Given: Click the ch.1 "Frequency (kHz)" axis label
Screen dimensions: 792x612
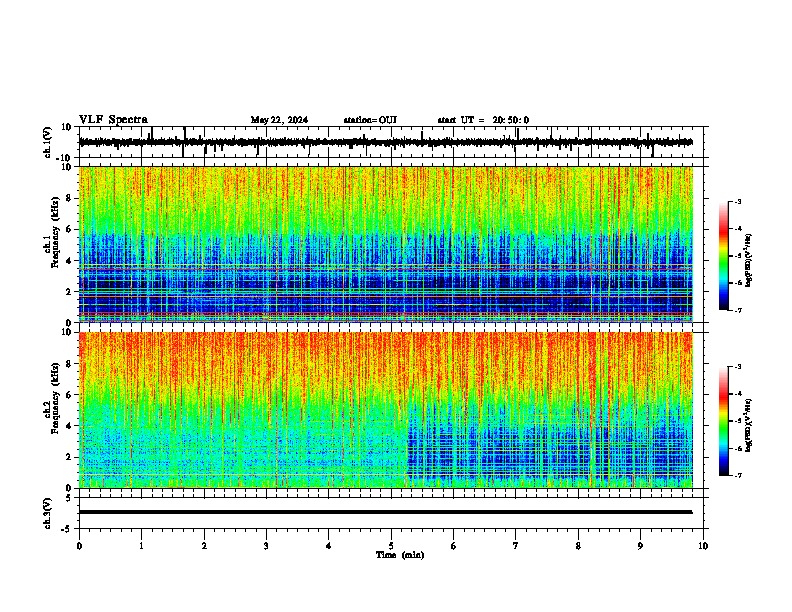Looking at the screenshot, I should point(54,232).
